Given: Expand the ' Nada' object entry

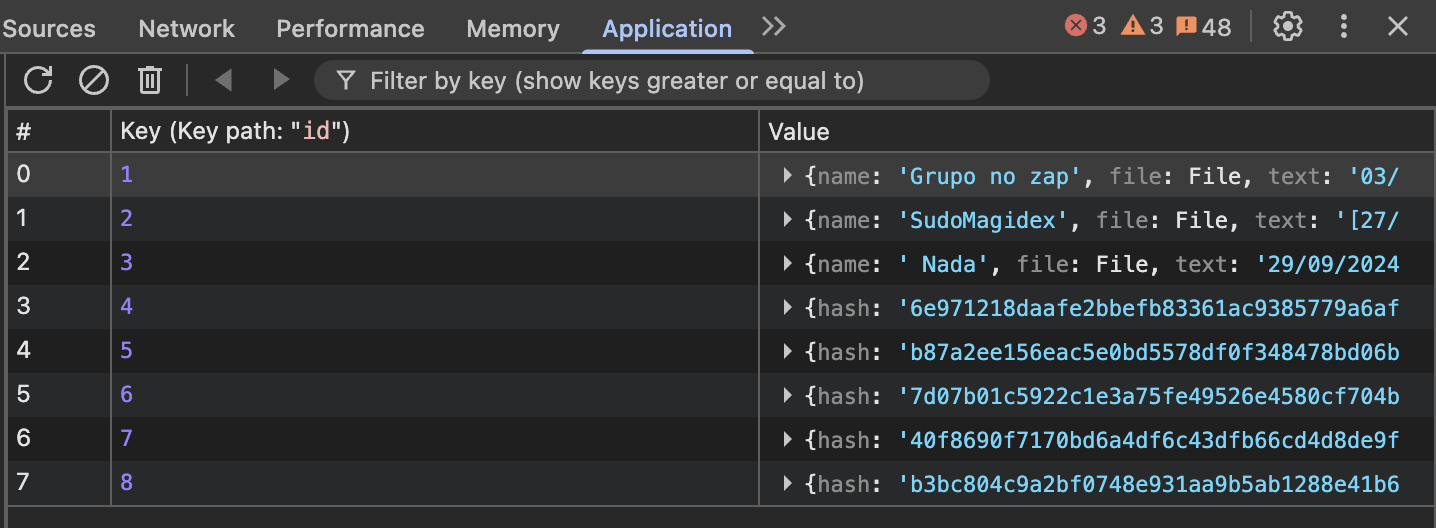Looking at the screenshot, I should click(789, 265).
